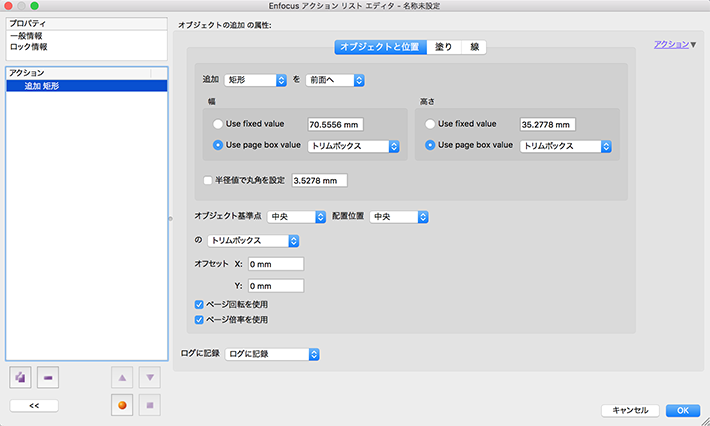Switch to the 塗り tab

pyautogui.click(x=441, y=46)
